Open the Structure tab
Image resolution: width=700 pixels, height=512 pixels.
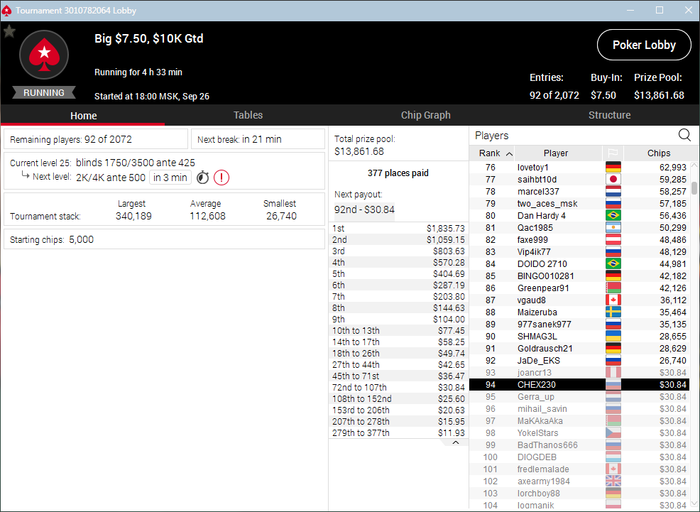pos(609,115)
